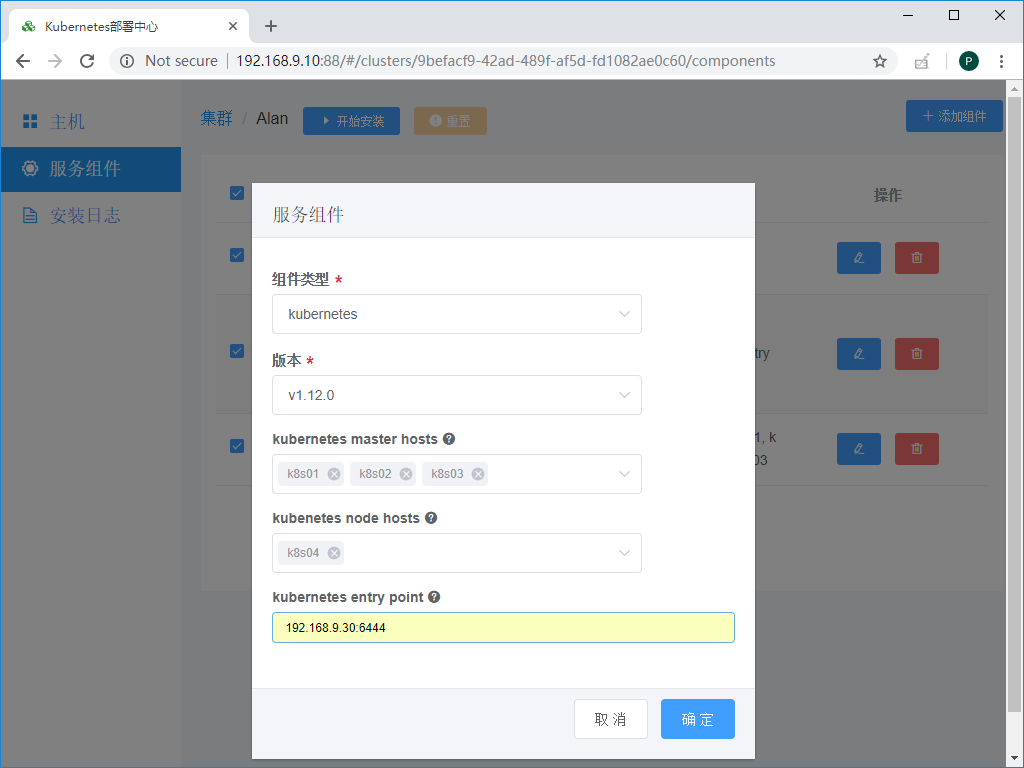Remove k8s04 from kubernetes node hosts
This screenshot has width=1024, height=768.
click(333, 552)
